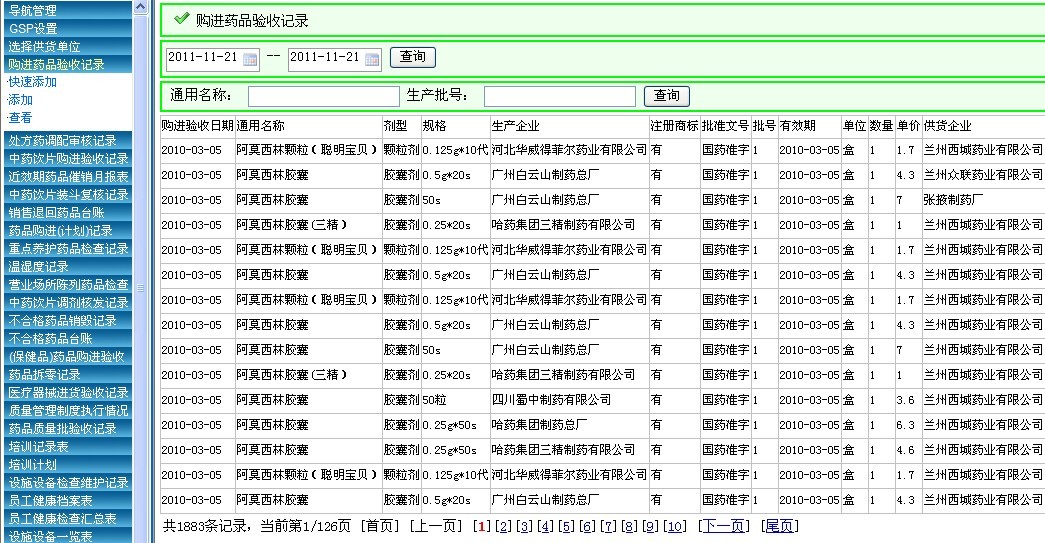Click 添加 submenu link

tap(20, 100)
